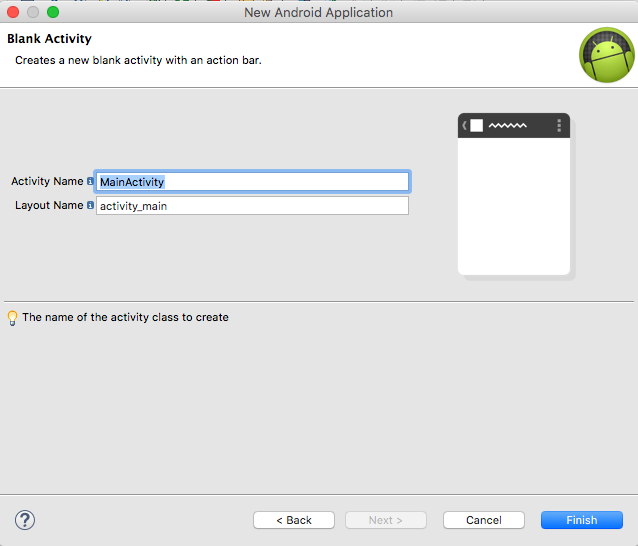
Task: Cancel the New Android Application wizard
Action: point(484,520)
